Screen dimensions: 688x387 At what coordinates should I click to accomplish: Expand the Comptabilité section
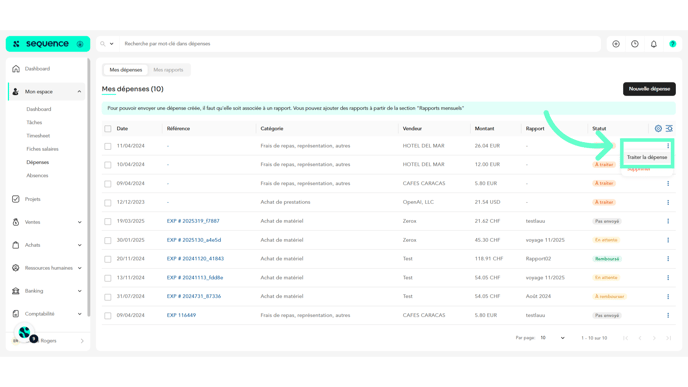point(79,314)
